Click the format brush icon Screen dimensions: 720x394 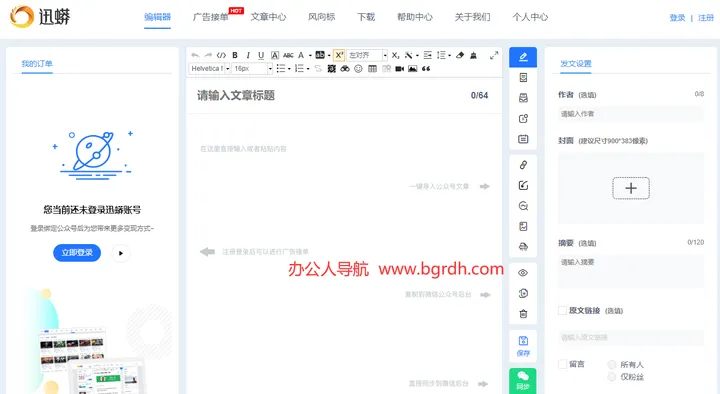[x=473, y=55]
